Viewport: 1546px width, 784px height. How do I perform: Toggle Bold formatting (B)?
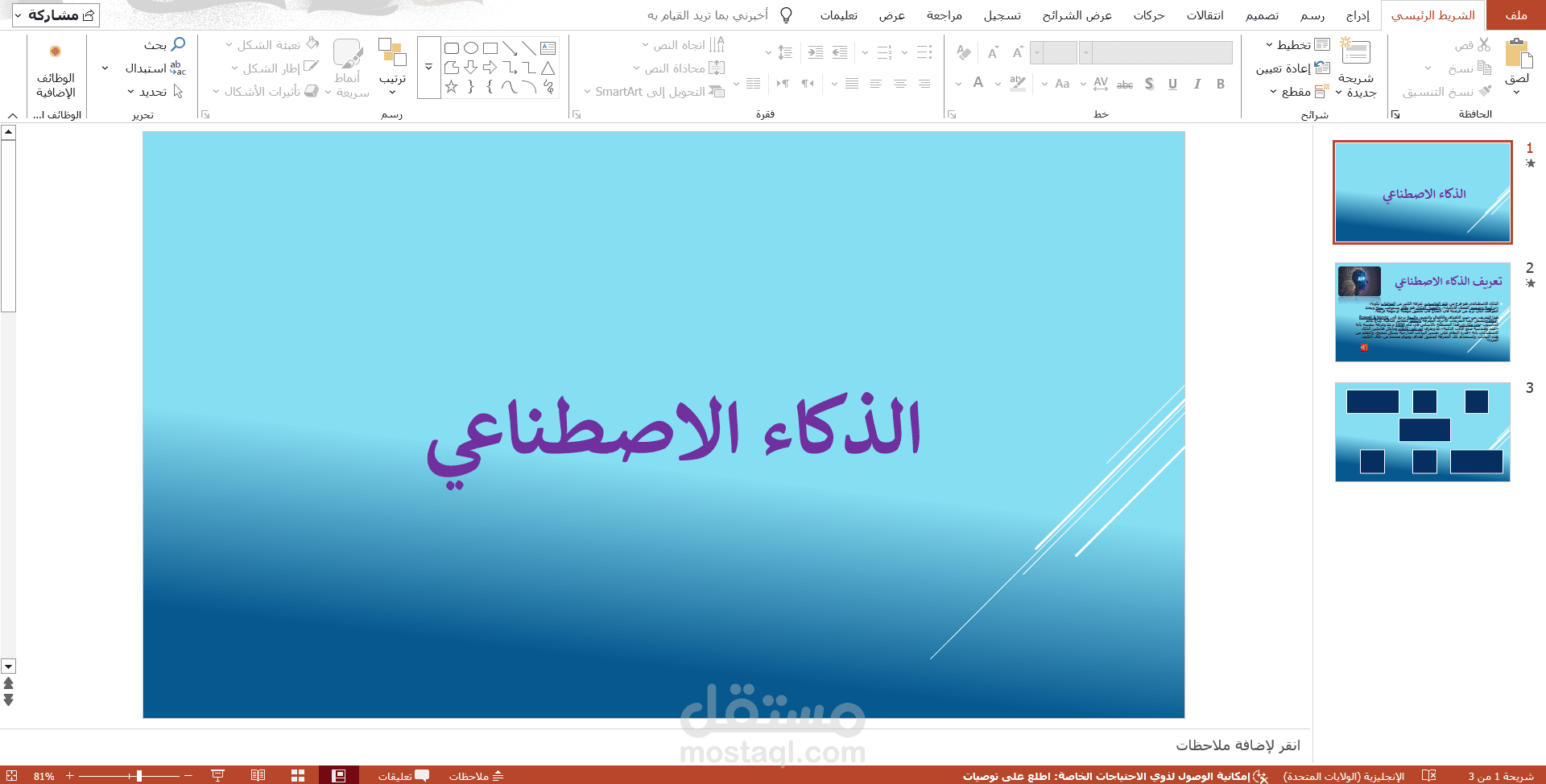pyautogui.click(x=1221, y=84)
